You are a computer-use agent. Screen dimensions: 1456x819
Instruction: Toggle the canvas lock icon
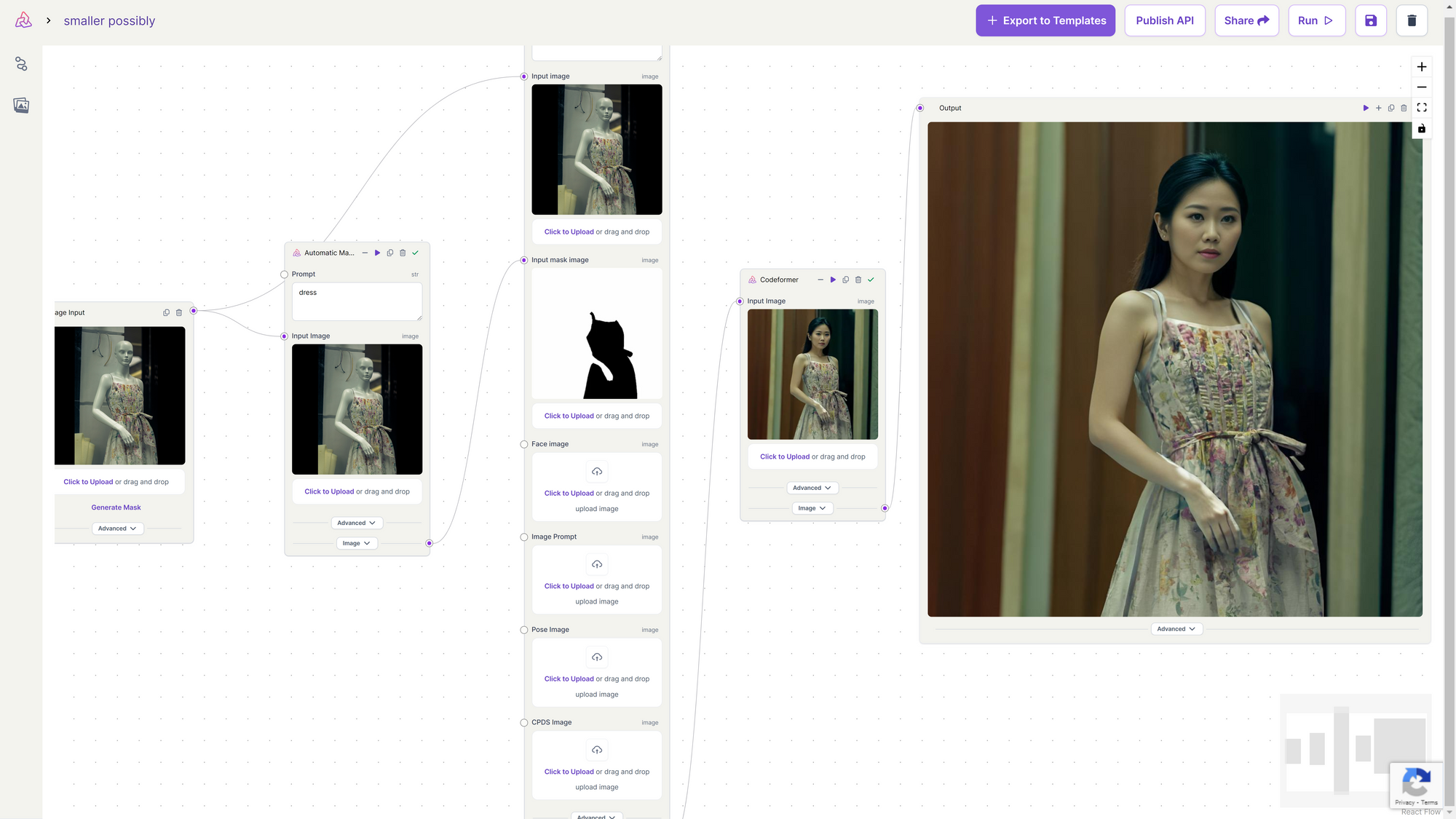click(1421, 129)
